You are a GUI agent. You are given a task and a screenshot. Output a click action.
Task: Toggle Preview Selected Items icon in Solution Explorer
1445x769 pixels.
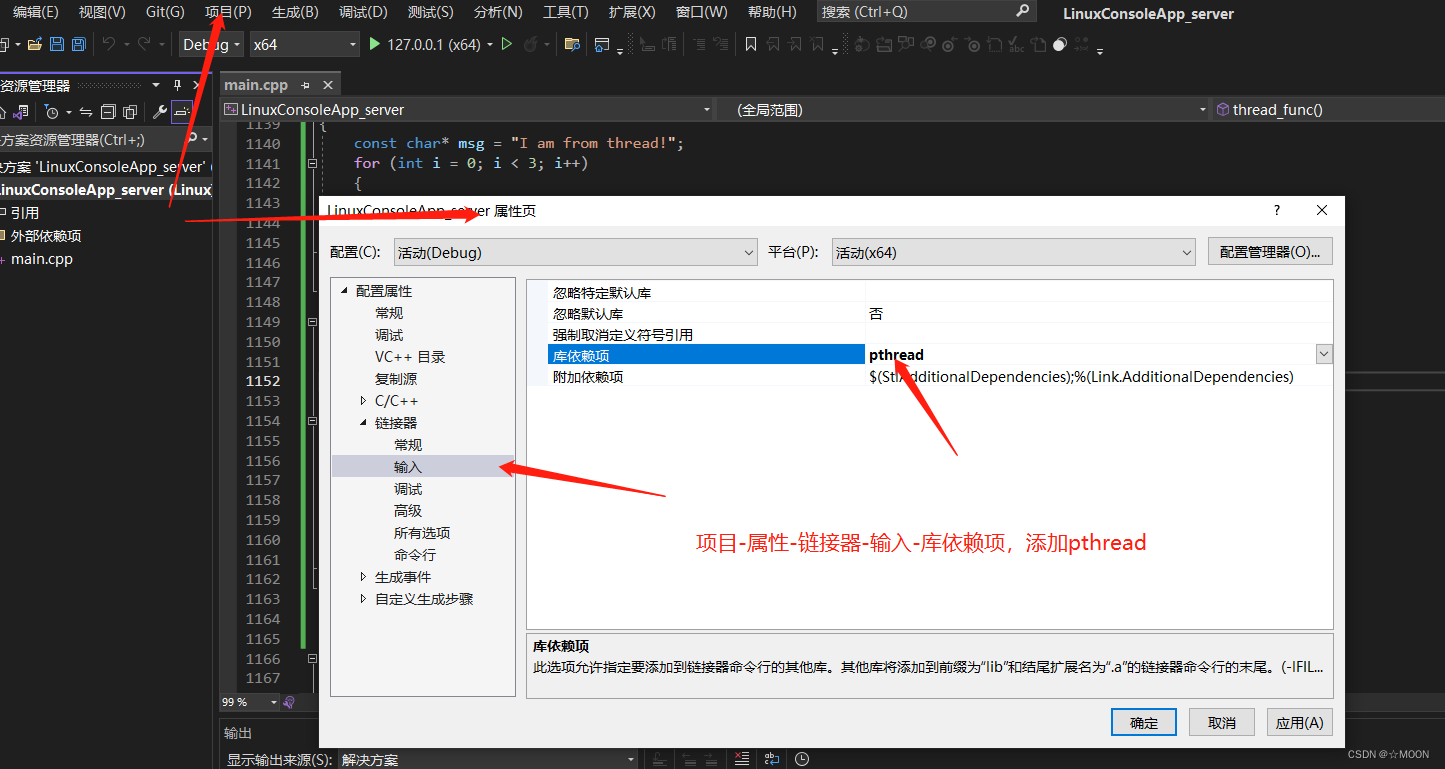coord(181,112)
